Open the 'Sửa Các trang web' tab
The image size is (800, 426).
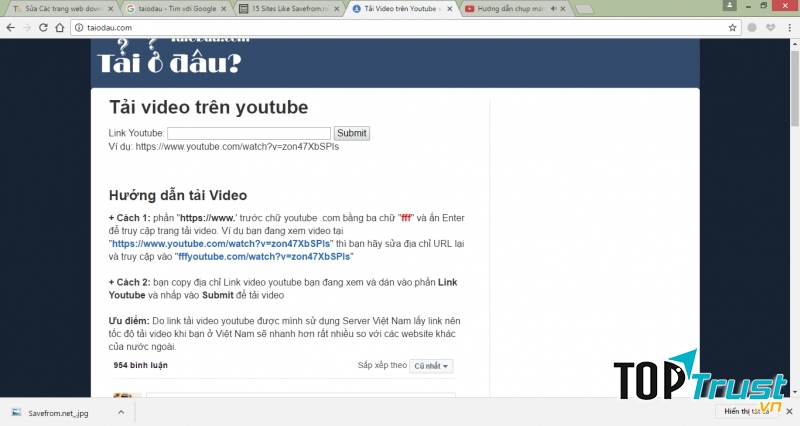coord(58,9)
